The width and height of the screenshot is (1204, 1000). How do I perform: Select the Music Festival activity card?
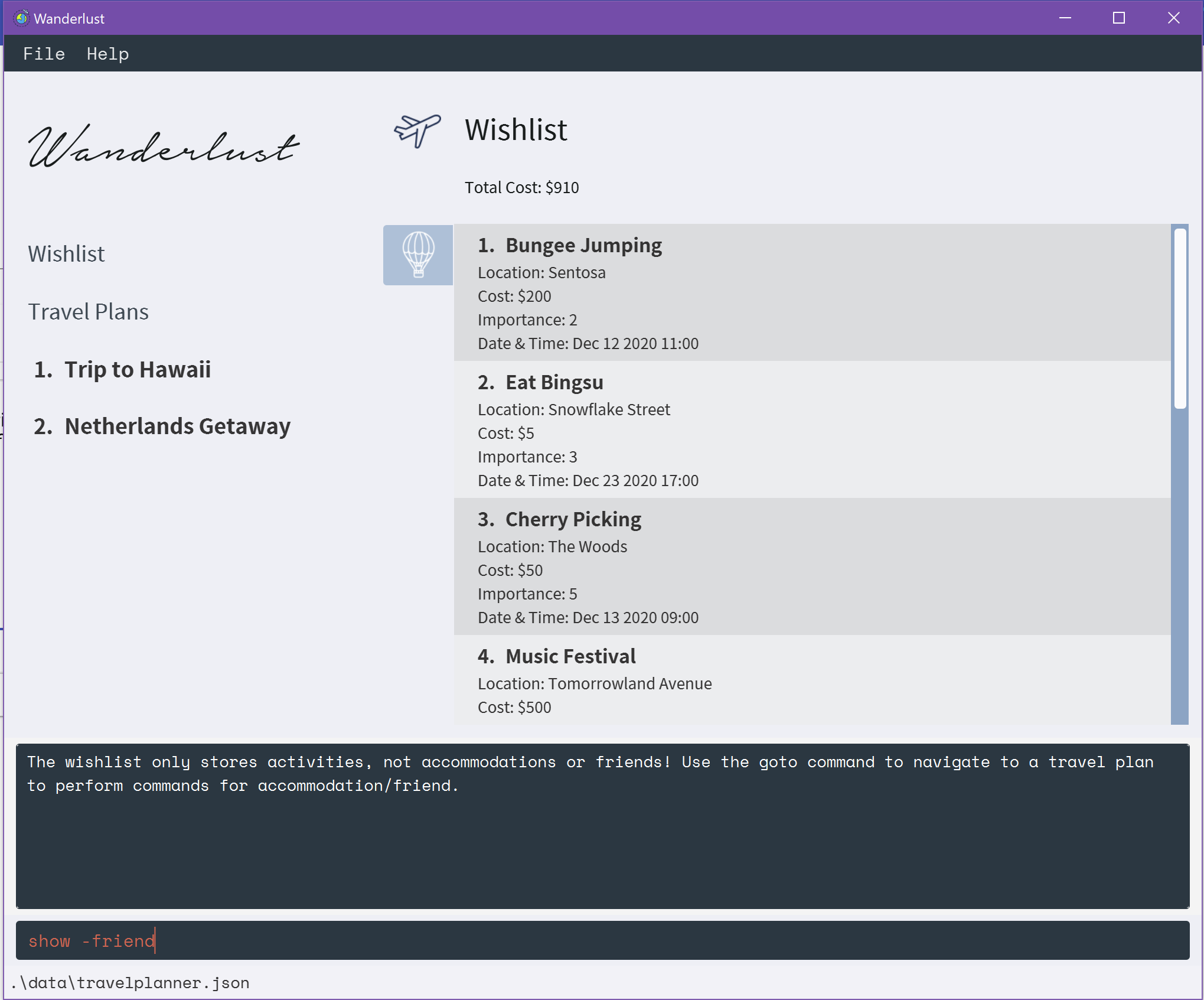(811, 679)
